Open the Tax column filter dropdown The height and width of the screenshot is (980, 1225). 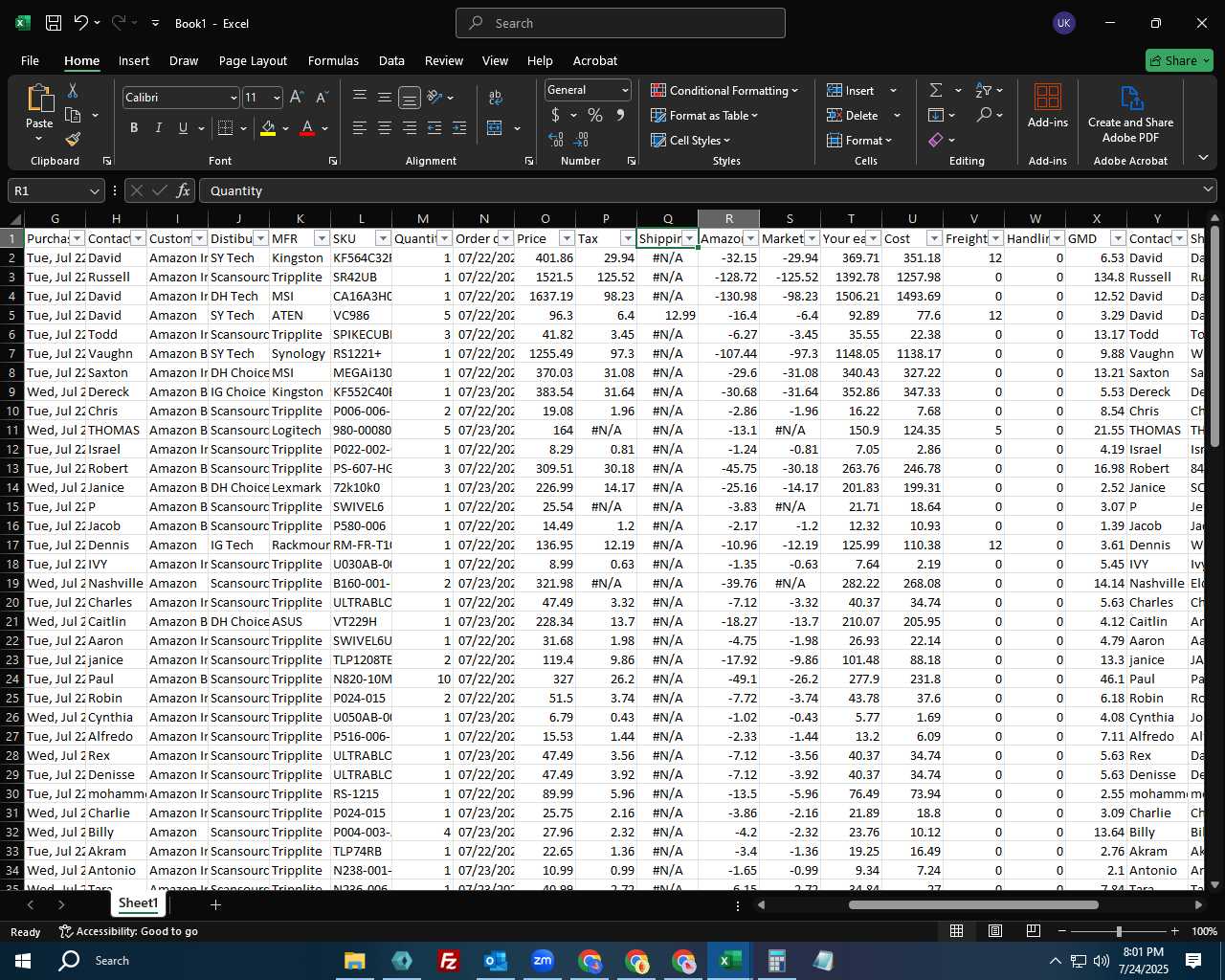[x=628, y=238]
